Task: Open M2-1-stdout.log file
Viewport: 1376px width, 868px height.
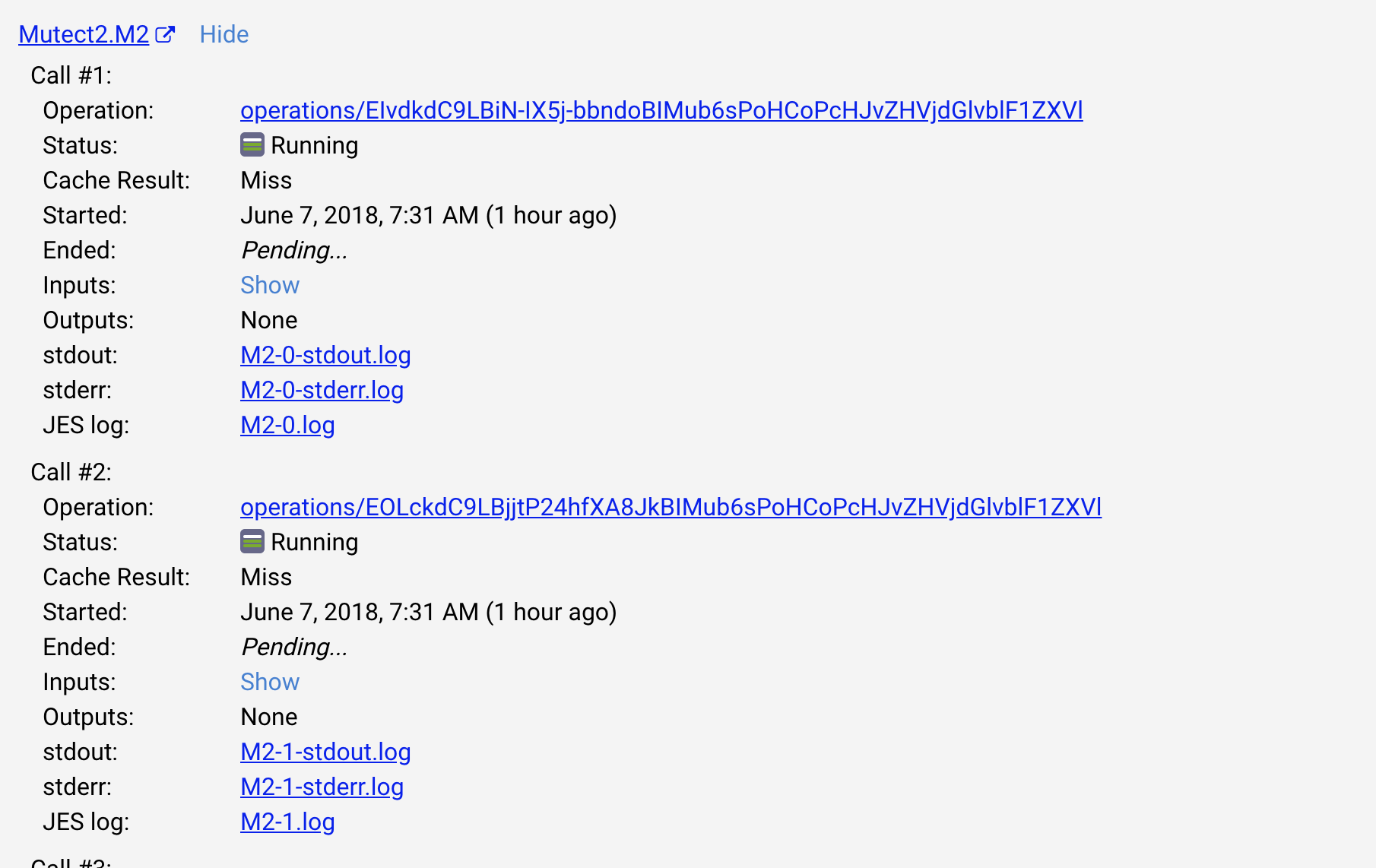Action: [325, 752]
